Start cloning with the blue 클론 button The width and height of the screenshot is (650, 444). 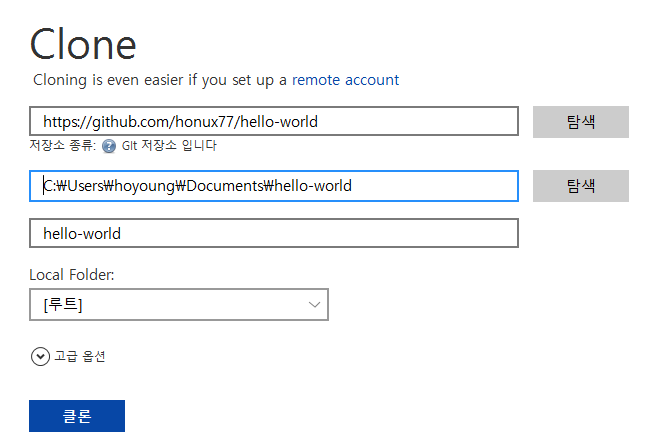77,416
